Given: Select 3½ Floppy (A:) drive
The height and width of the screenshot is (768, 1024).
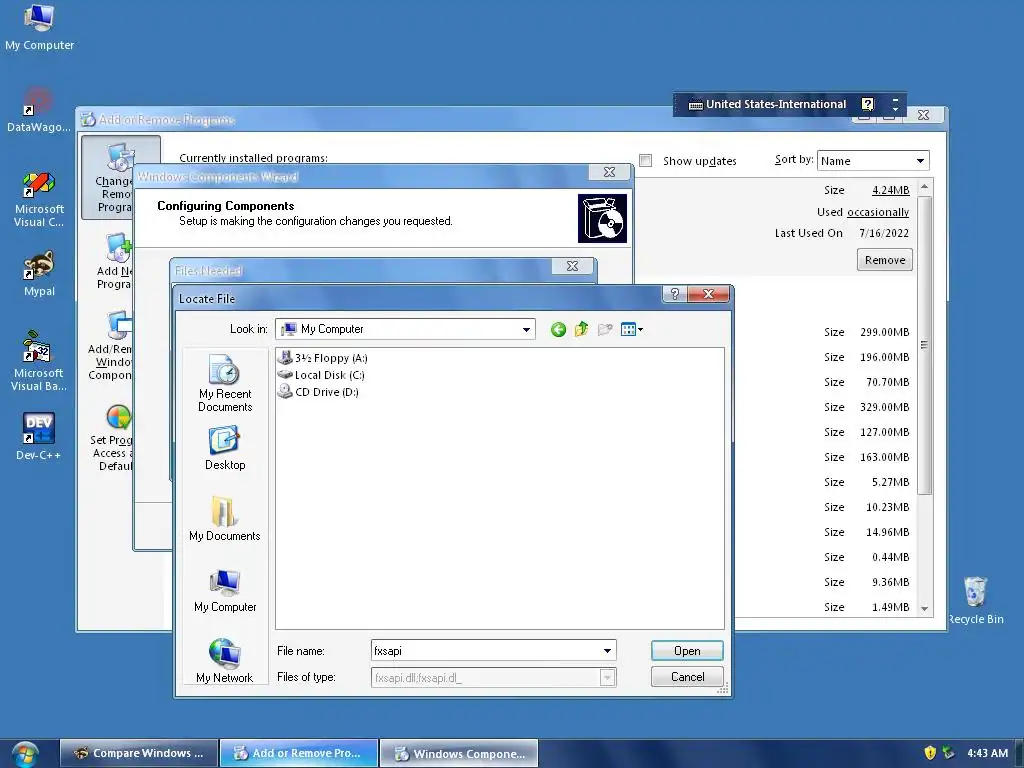Looking at the screenshot, I should [x=323, y=358].
